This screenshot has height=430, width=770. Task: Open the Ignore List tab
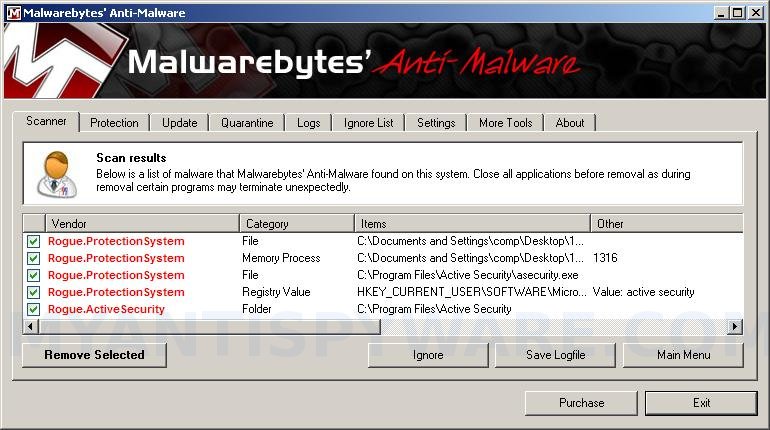pyautogui.click(x=368, y=123)
